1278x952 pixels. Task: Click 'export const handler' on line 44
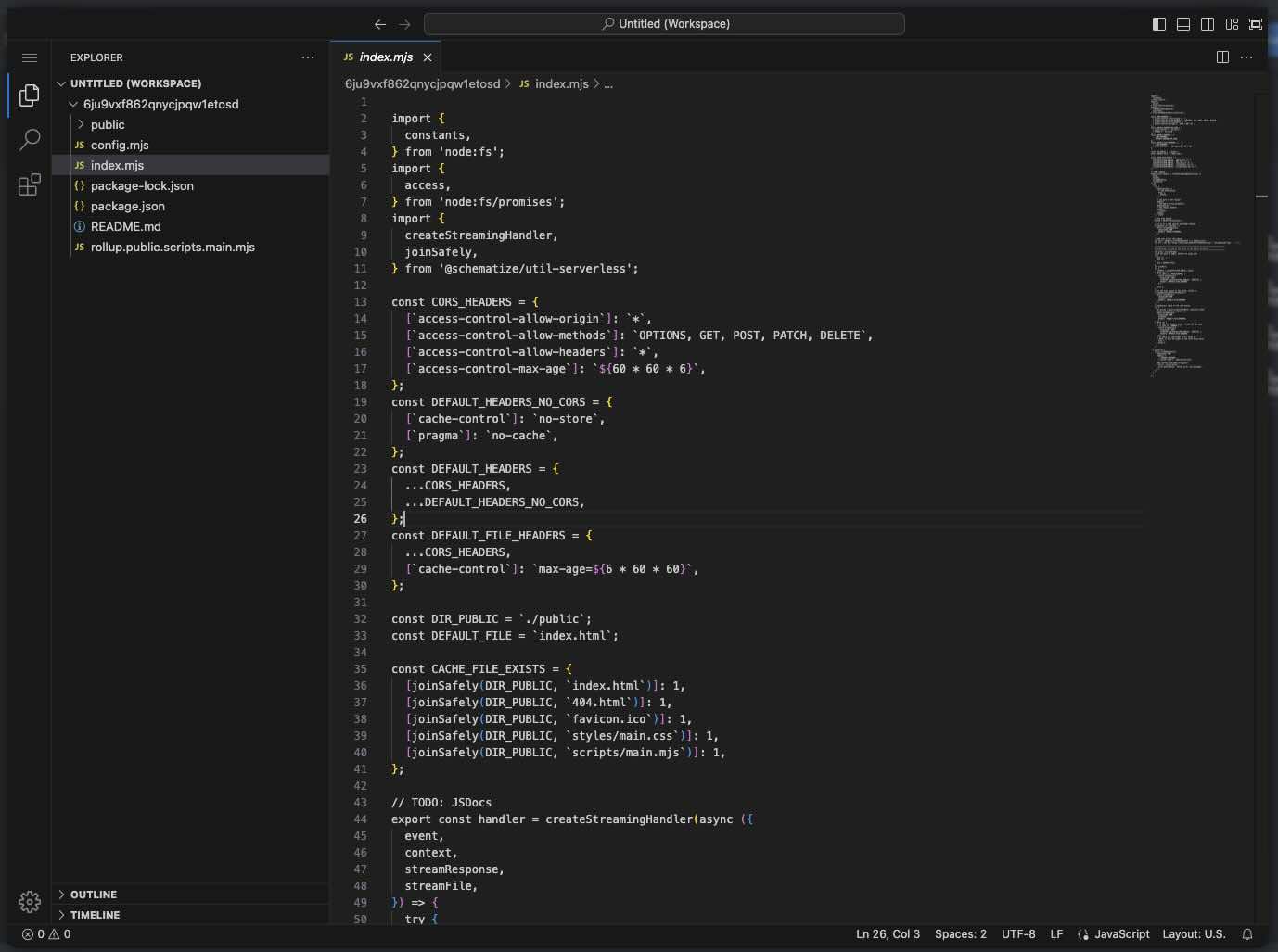458,819
